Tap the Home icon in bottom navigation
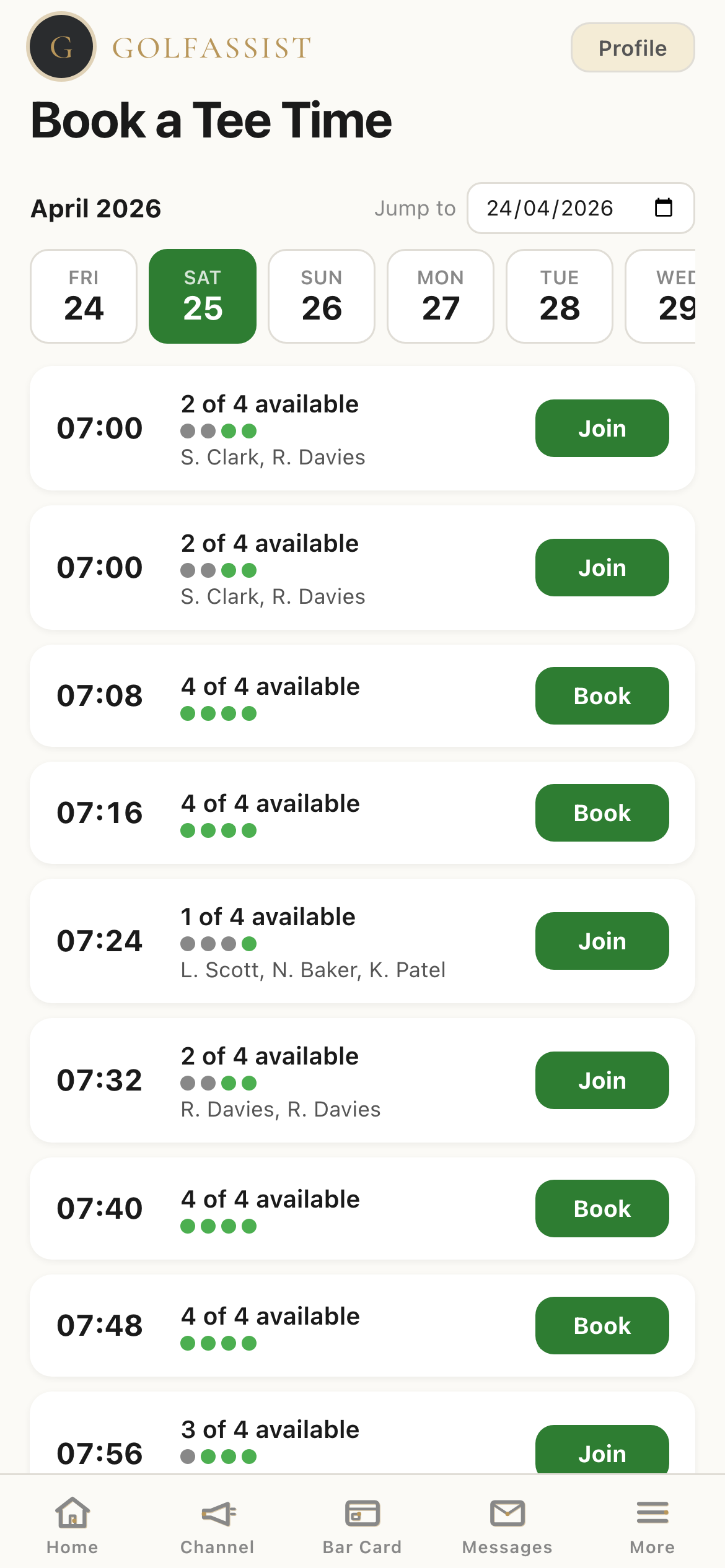This screenshot has width=725, height=1568. [72, 1514]
